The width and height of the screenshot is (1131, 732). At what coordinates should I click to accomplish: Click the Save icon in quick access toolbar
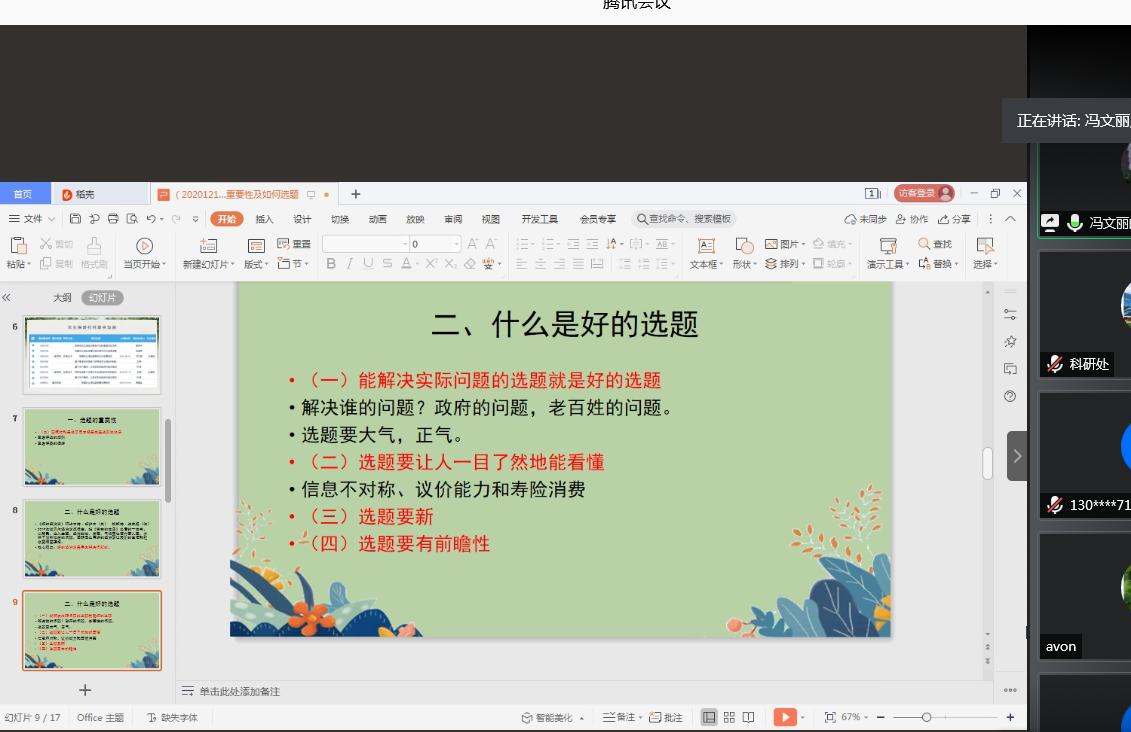(x=76, y=219)
